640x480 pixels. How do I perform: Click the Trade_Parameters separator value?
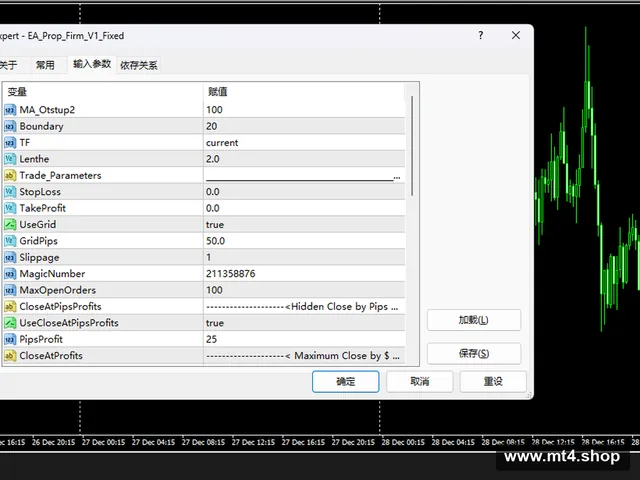tap(304, 176)
